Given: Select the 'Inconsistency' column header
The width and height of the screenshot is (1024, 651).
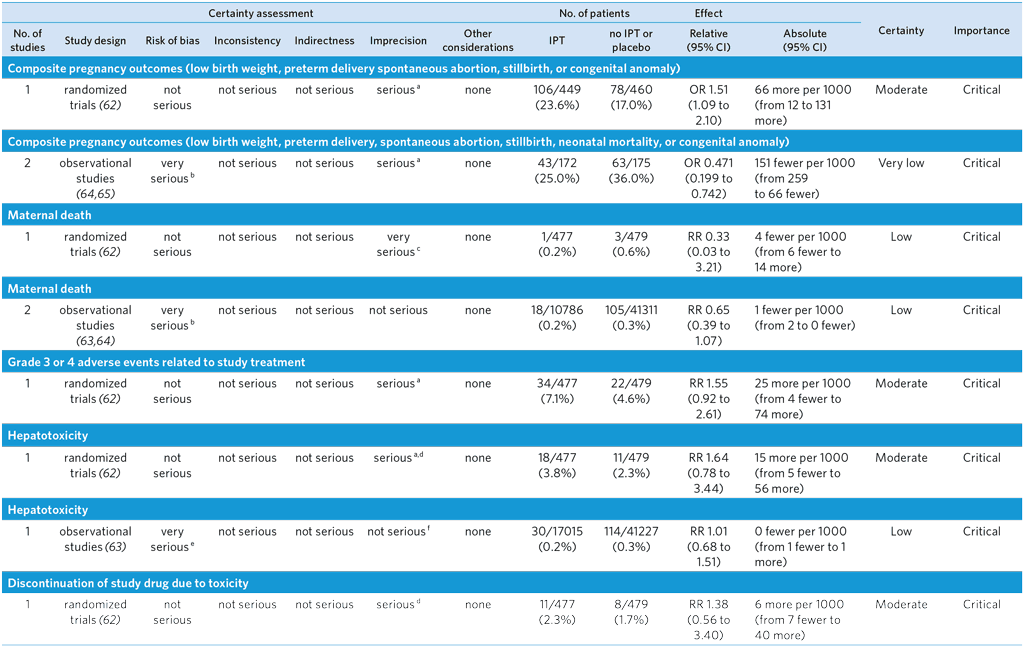Looking at the screenshot, I should coord(247,41).
